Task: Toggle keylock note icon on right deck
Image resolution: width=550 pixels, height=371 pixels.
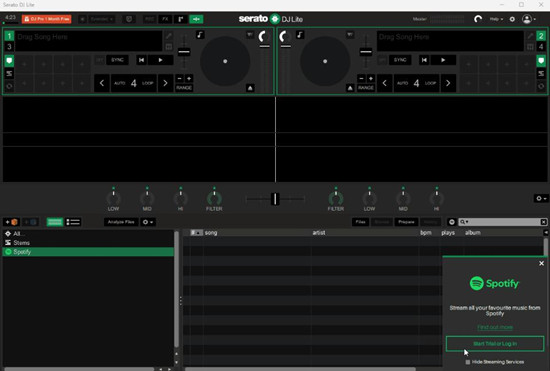Action: (300, 35)
